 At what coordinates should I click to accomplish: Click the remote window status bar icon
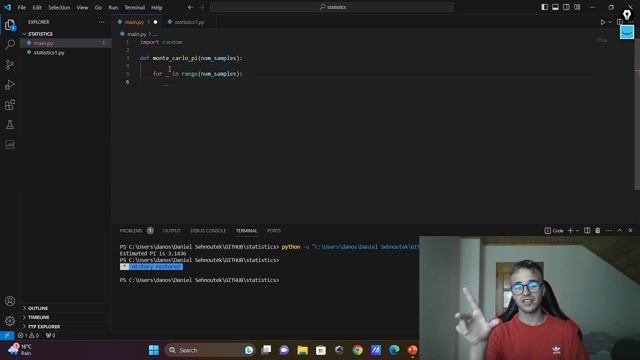tap(7, 336)
